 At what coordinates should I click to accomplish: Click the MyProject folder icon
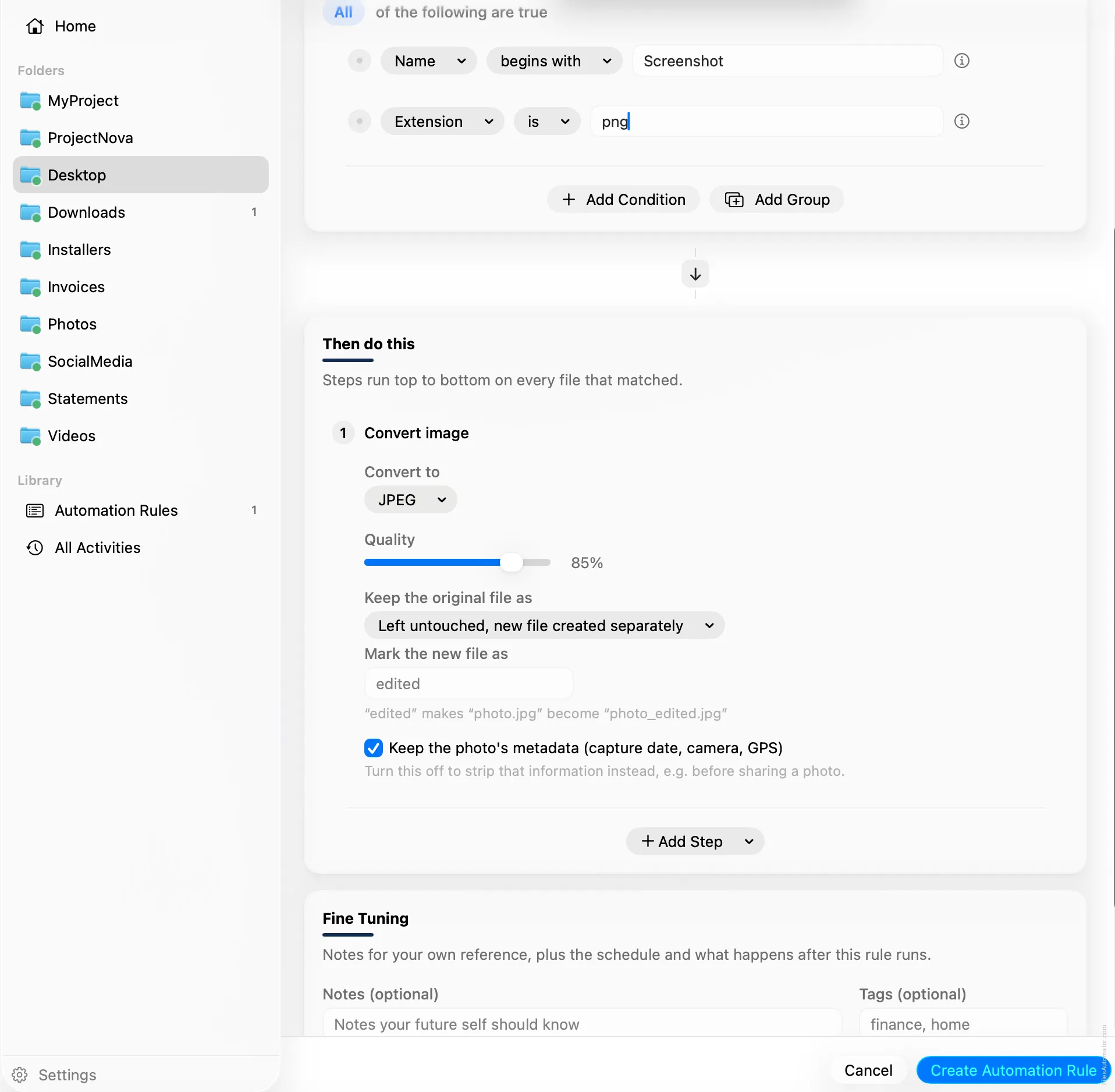coord(30,101)
